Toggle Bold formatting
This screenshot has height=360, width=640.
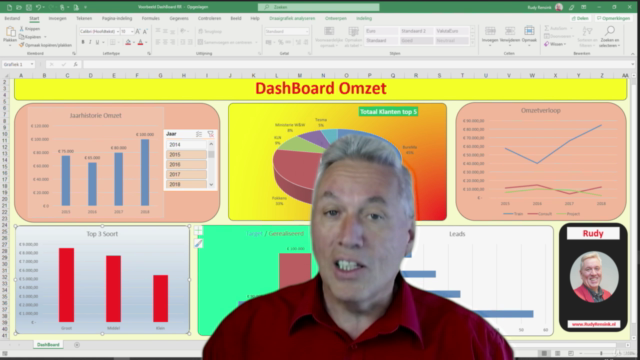[83, 42]
